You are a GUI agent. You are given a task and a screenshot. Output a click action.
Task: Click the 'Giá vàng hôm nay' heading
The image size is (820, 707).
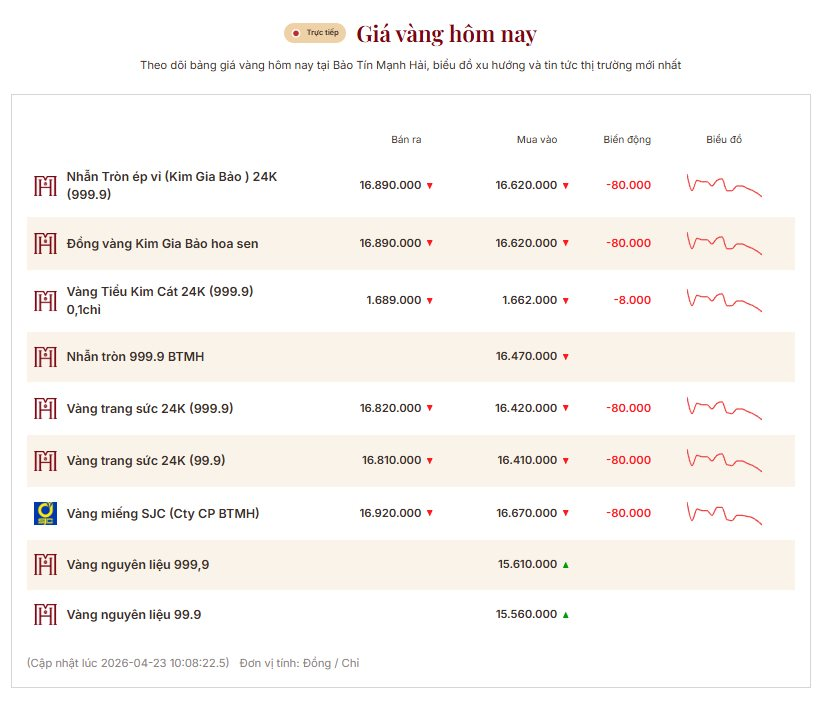(x=446, y=33)
